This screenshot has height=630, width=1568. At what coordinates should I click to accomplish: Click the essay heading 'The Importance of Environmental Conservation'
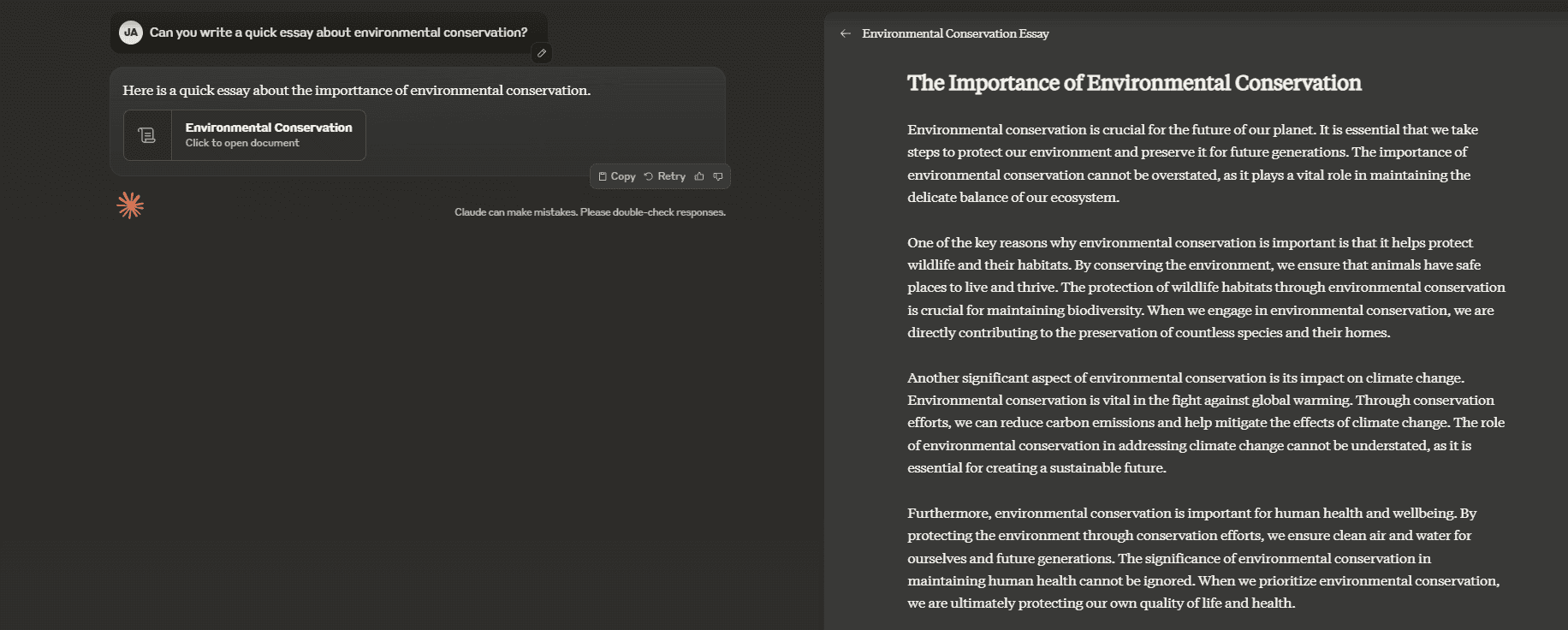tap(1134, 83)
